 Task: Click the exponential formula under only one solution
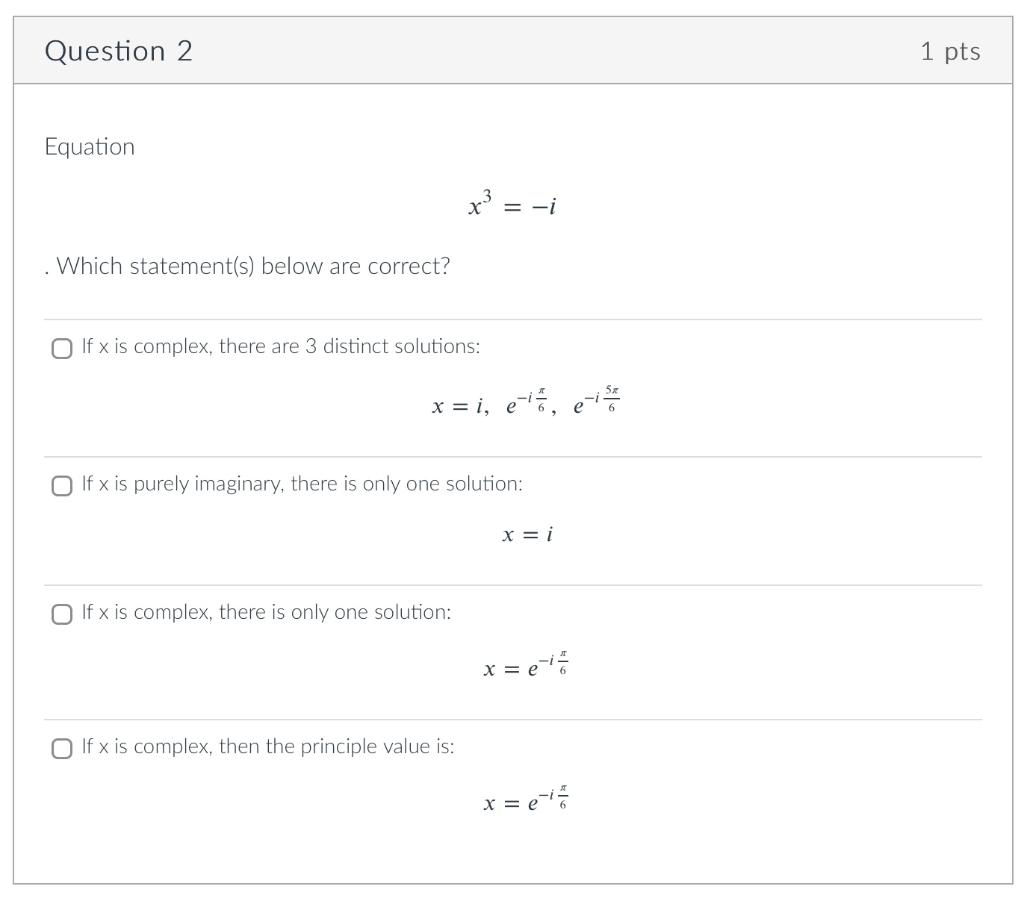point(526,665)
